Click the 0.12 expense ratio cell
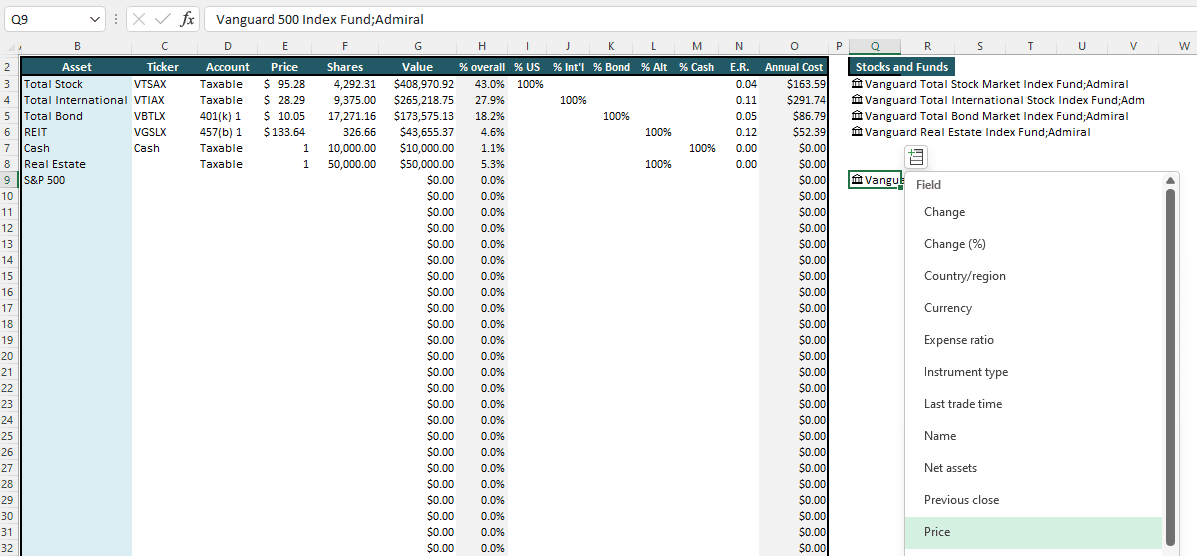Screen dimensions: 1197x556 [739, 132]
